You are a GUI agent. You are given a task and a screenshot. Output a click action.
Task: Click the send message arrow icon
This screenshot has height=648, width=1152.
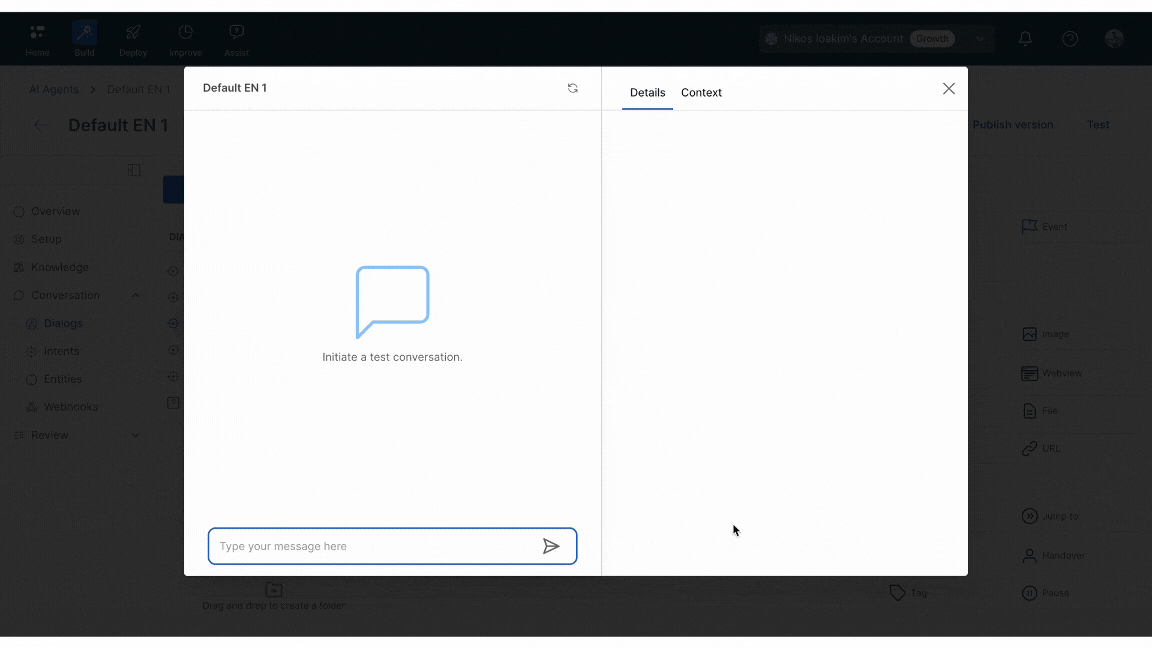point(551,546)
